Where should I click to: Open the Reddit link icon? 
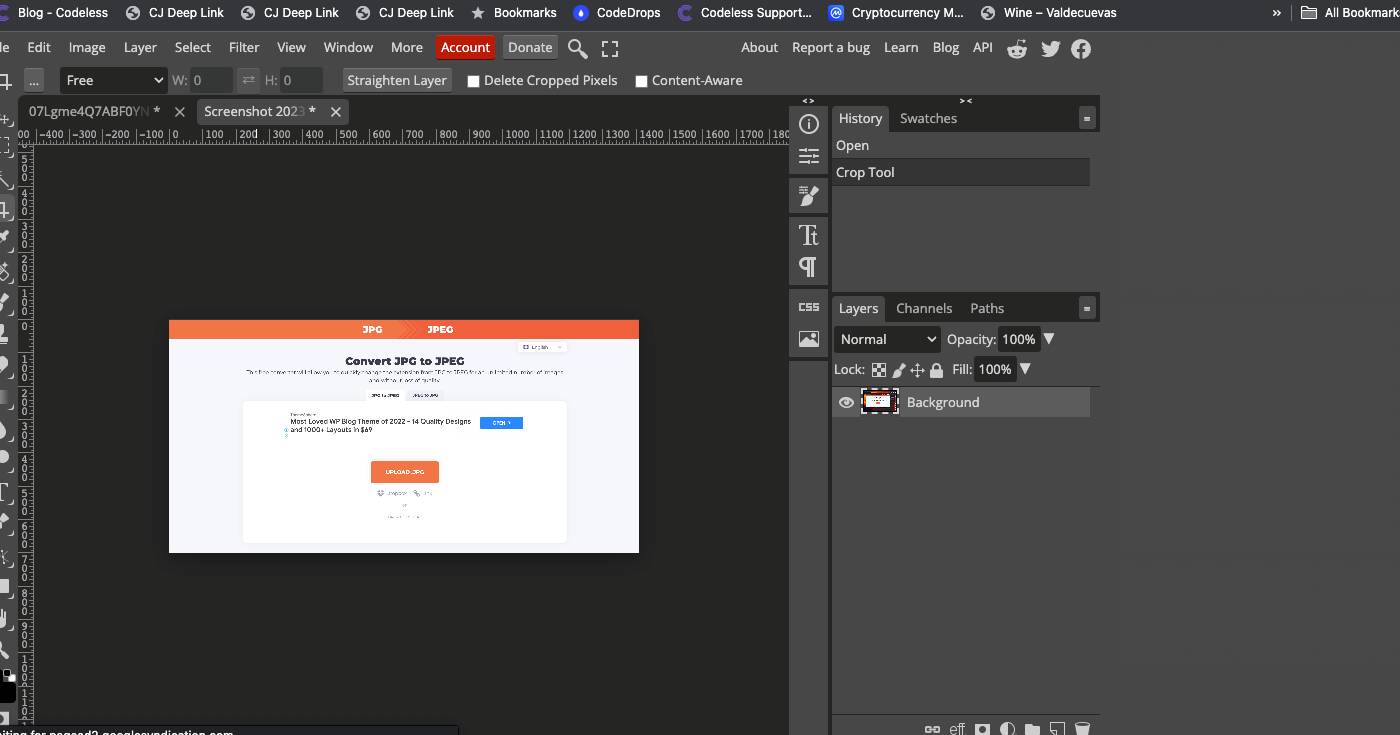click(x=1017, y=49)
